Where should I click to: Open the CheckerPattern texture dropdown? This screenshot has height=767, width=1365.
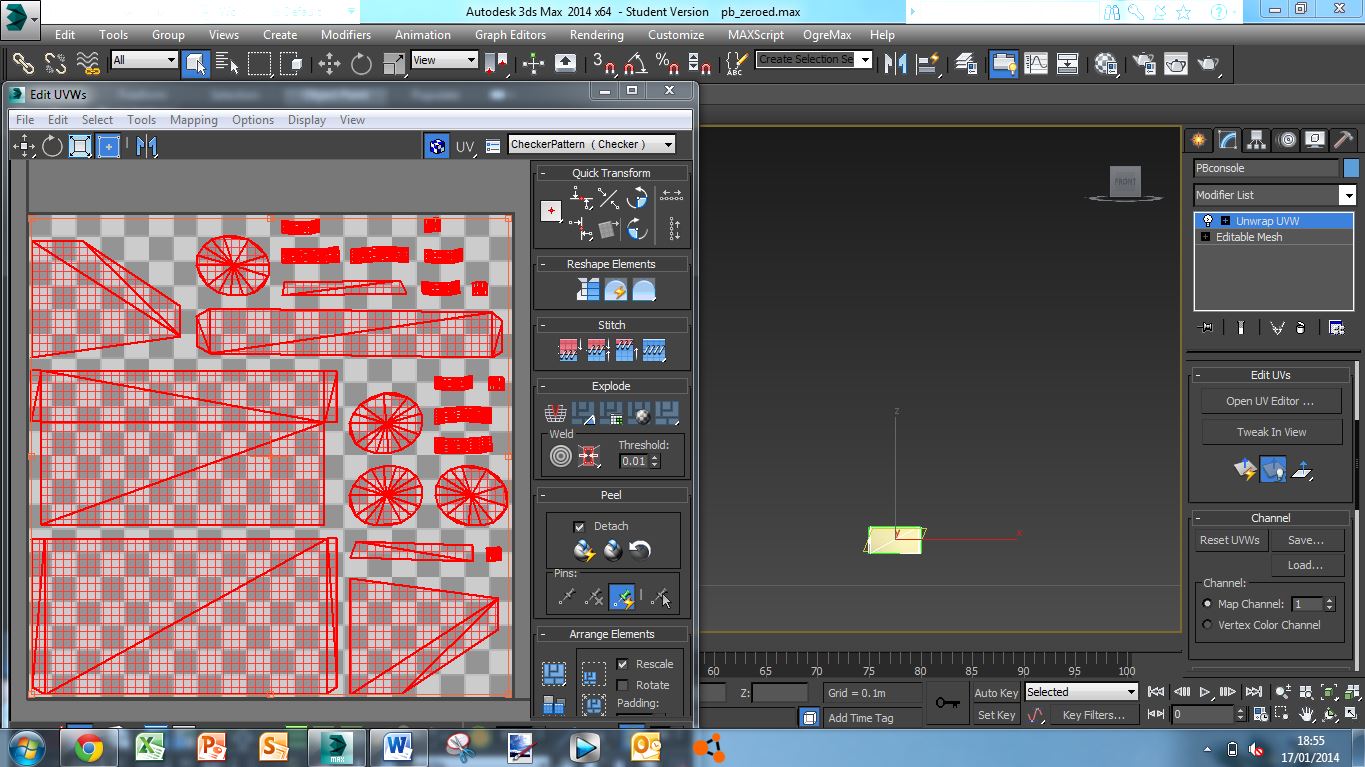(x=592, y=144)
